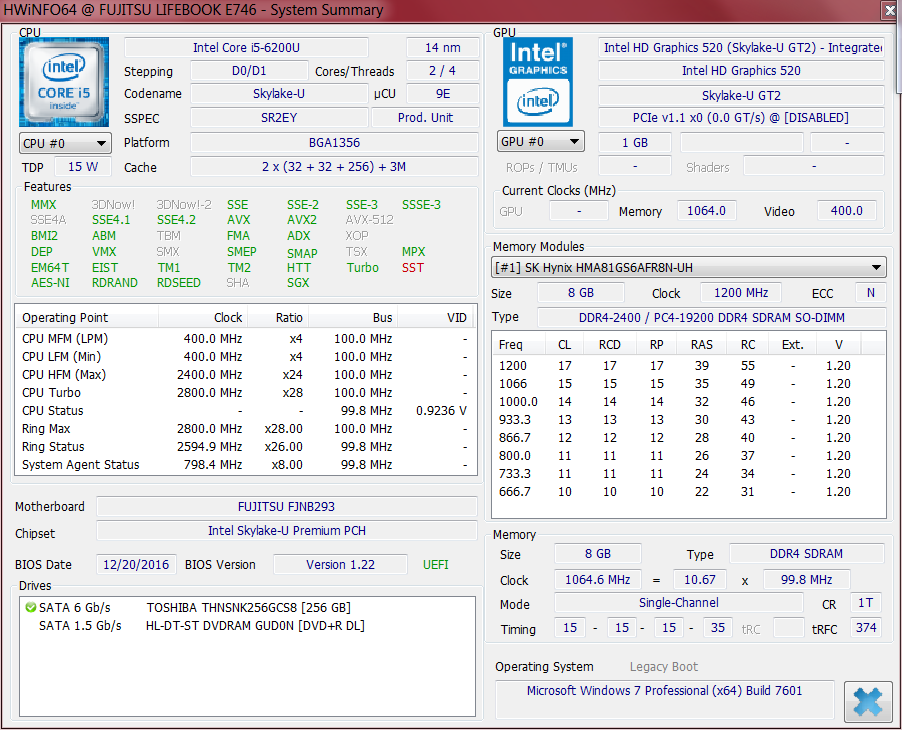Viewport: 902px width, 730px height.
Task: Click the 14 nm process field
Action: click(442, 48)
